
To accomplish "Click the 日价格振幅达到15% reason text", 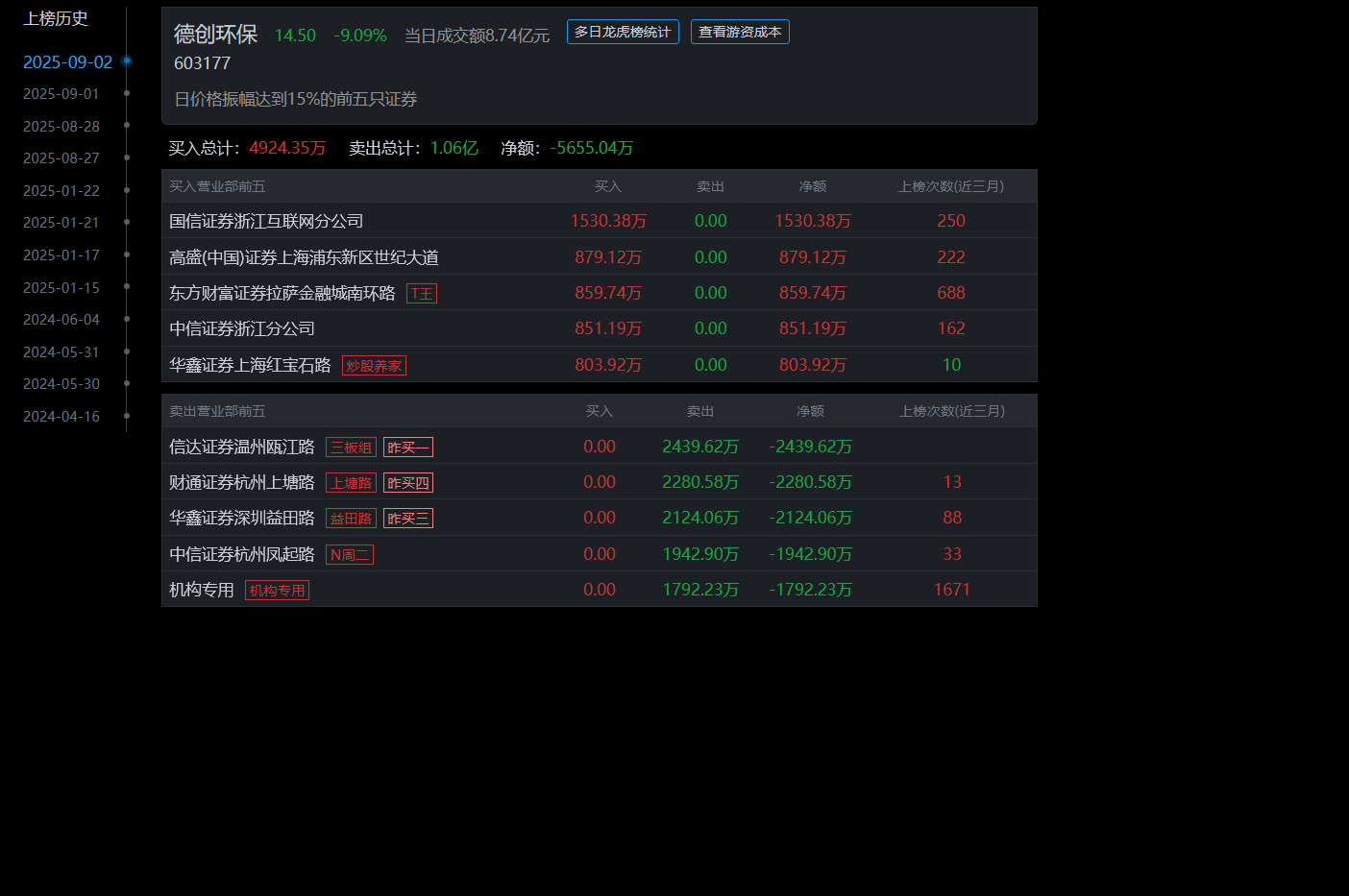I will tap(296, 99).
